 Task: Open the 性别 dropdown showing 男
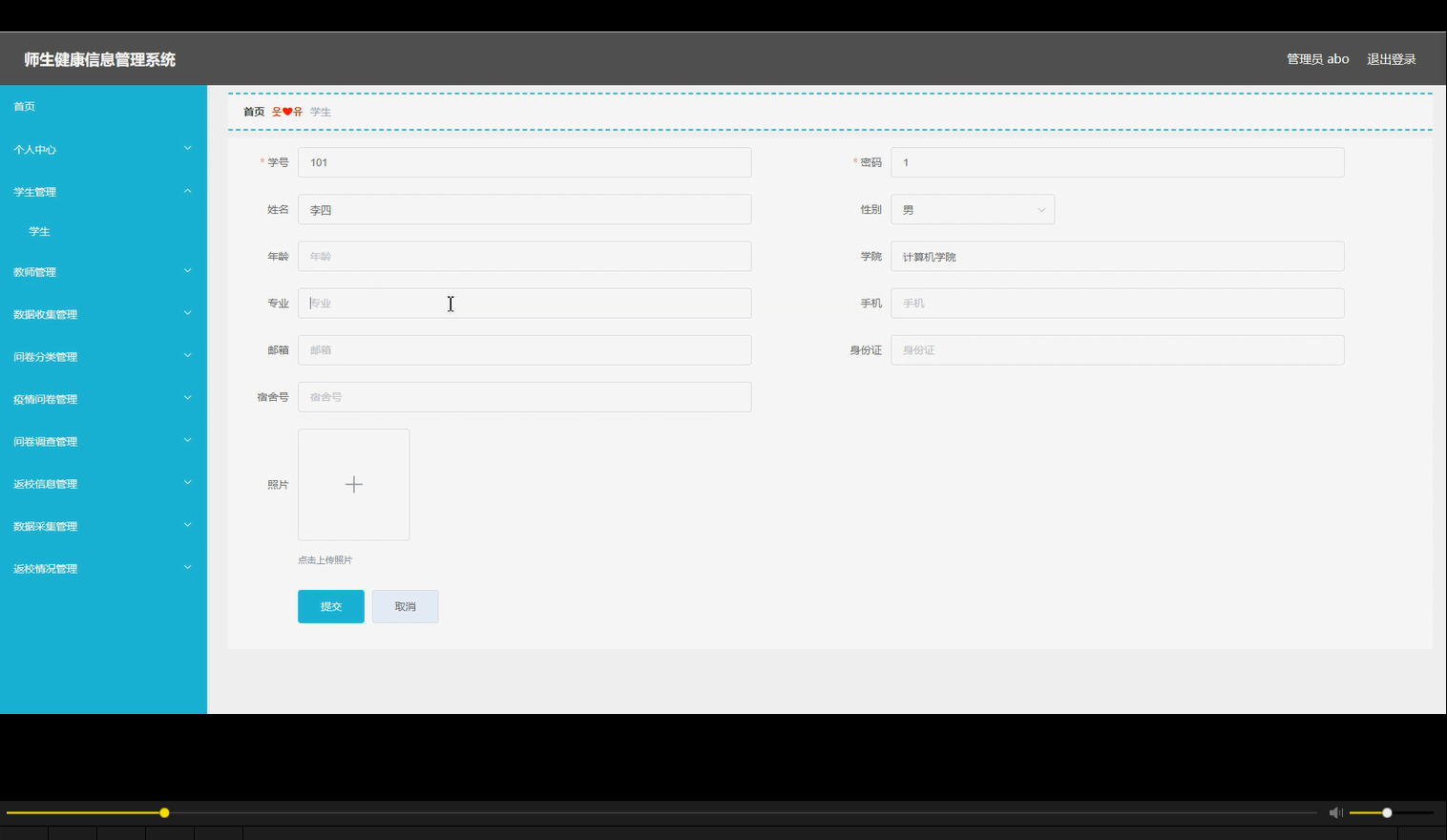click(972, 209)
